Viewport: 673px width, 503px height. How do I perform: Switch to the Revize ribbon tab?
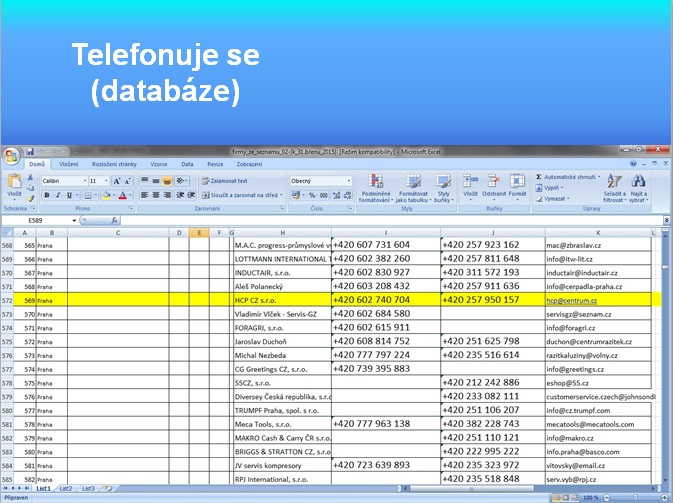click(x=215, y=164)
